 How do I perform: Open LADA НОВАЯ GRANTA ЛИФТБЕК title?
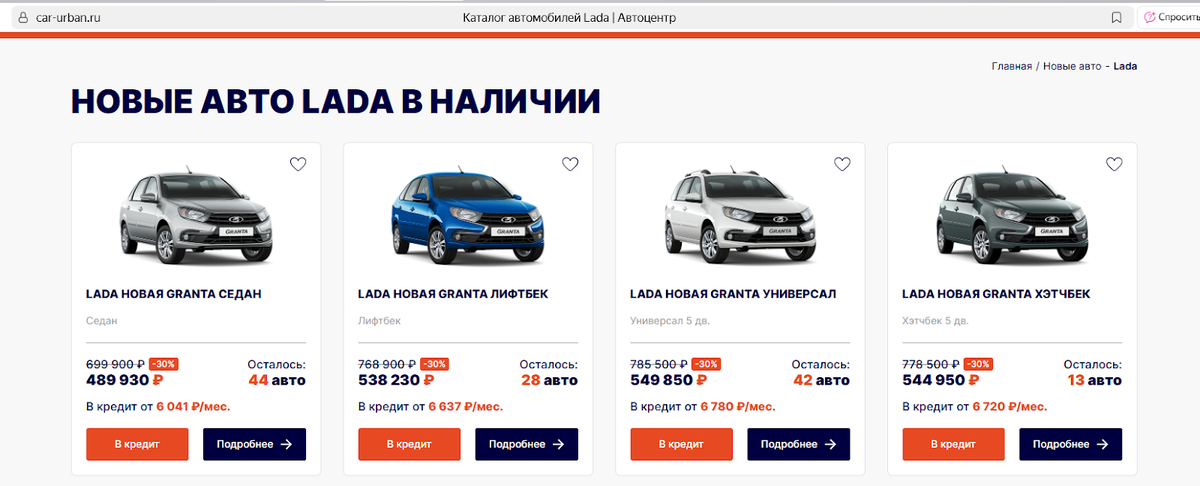(x=453, y=294)
